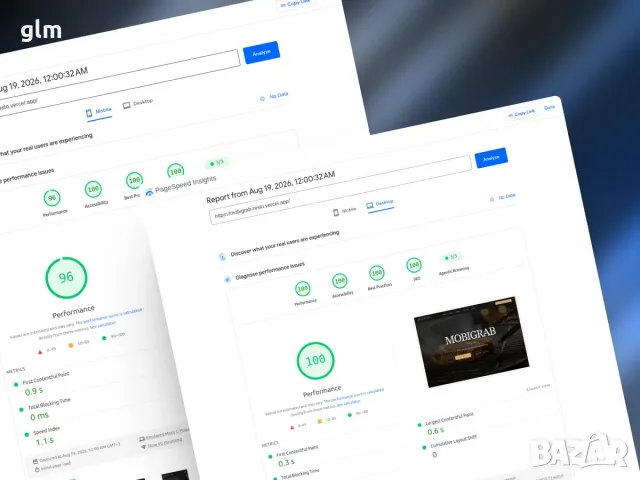This screenshot has width=640, height=480.
Task: Click Expand view below the screenshot
Action: (x=538, y=387)
